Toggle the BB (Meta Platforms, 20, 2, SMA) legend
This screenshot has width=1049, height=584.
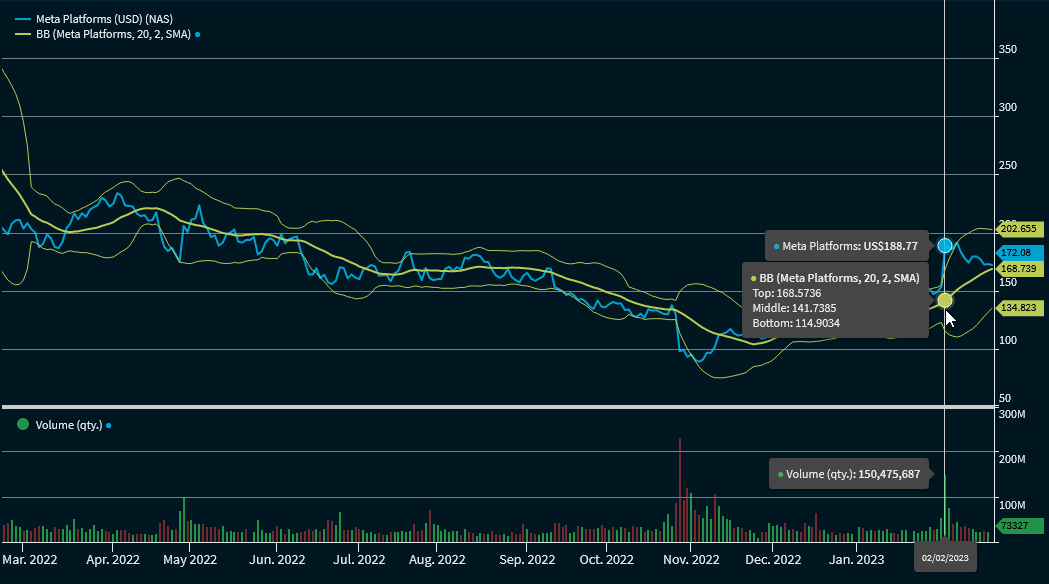coord(105,34)
